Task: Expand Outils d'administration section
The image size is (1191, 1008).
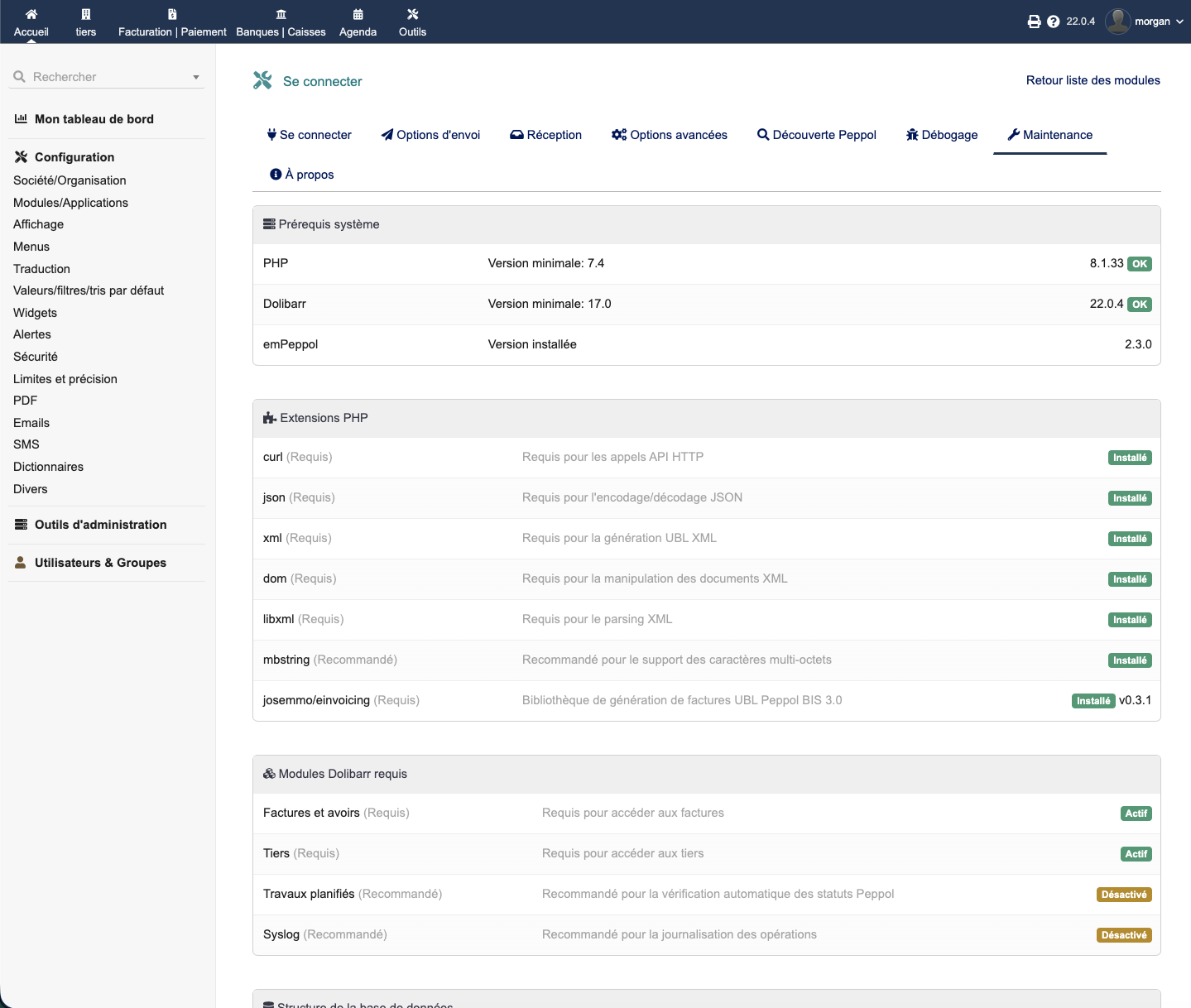Action: point(100,525)
